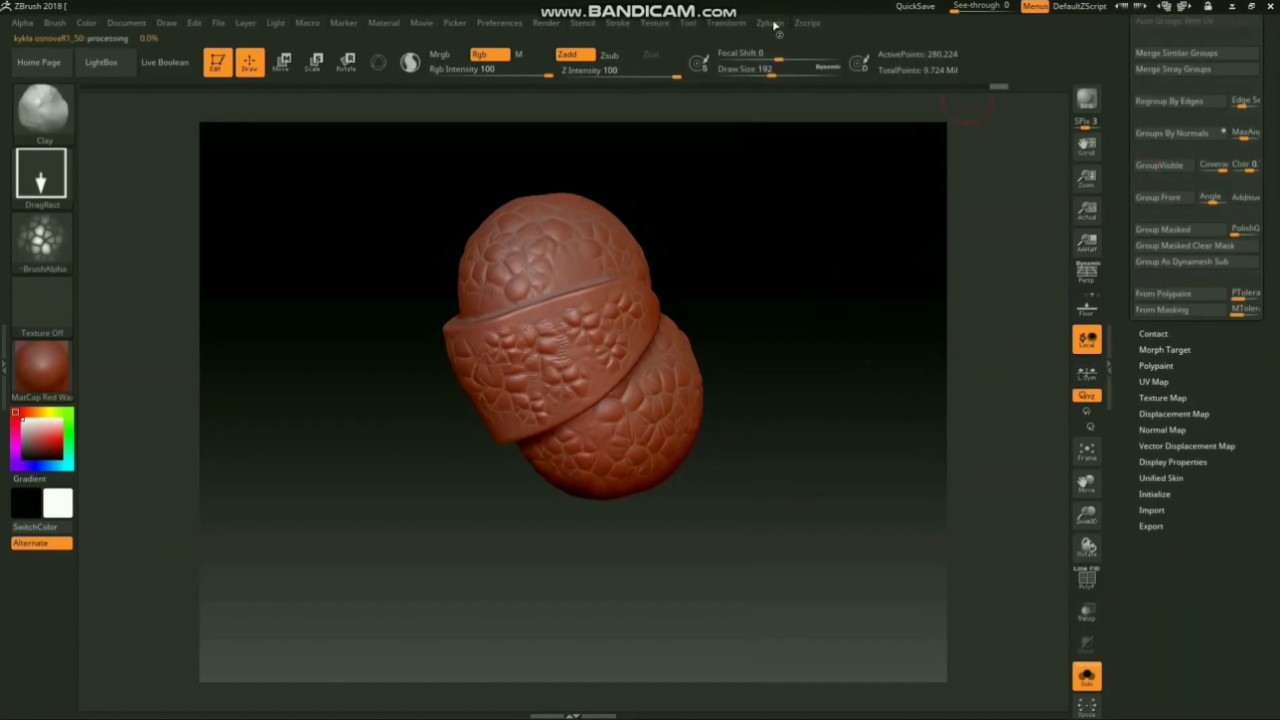
Task: Toggle the XYZ rotation button
Action: click(x=1087, y=396)
